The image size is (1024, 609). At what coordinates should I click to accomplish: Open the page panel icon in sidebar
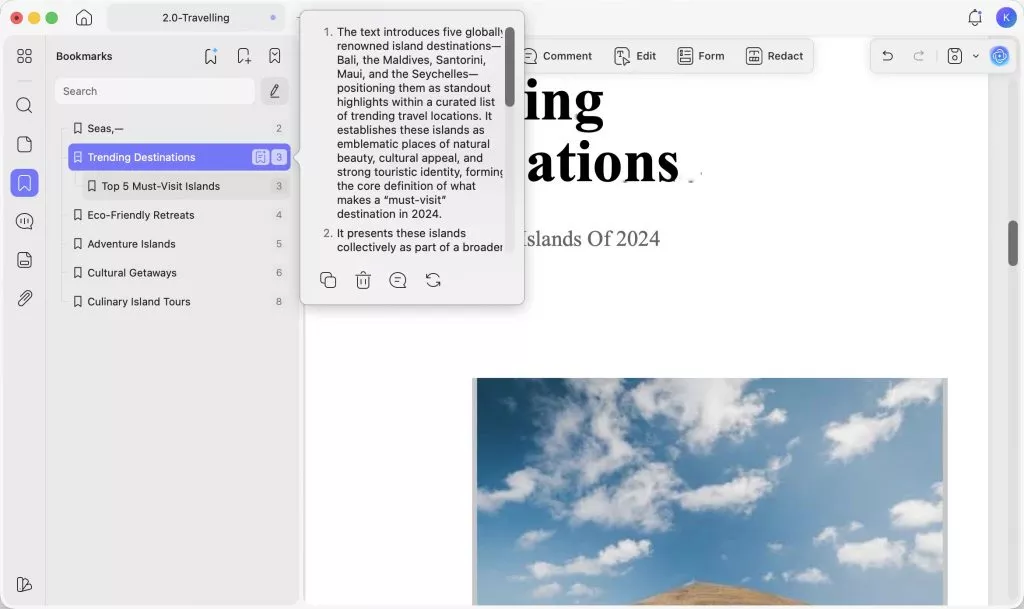[24, 144]
